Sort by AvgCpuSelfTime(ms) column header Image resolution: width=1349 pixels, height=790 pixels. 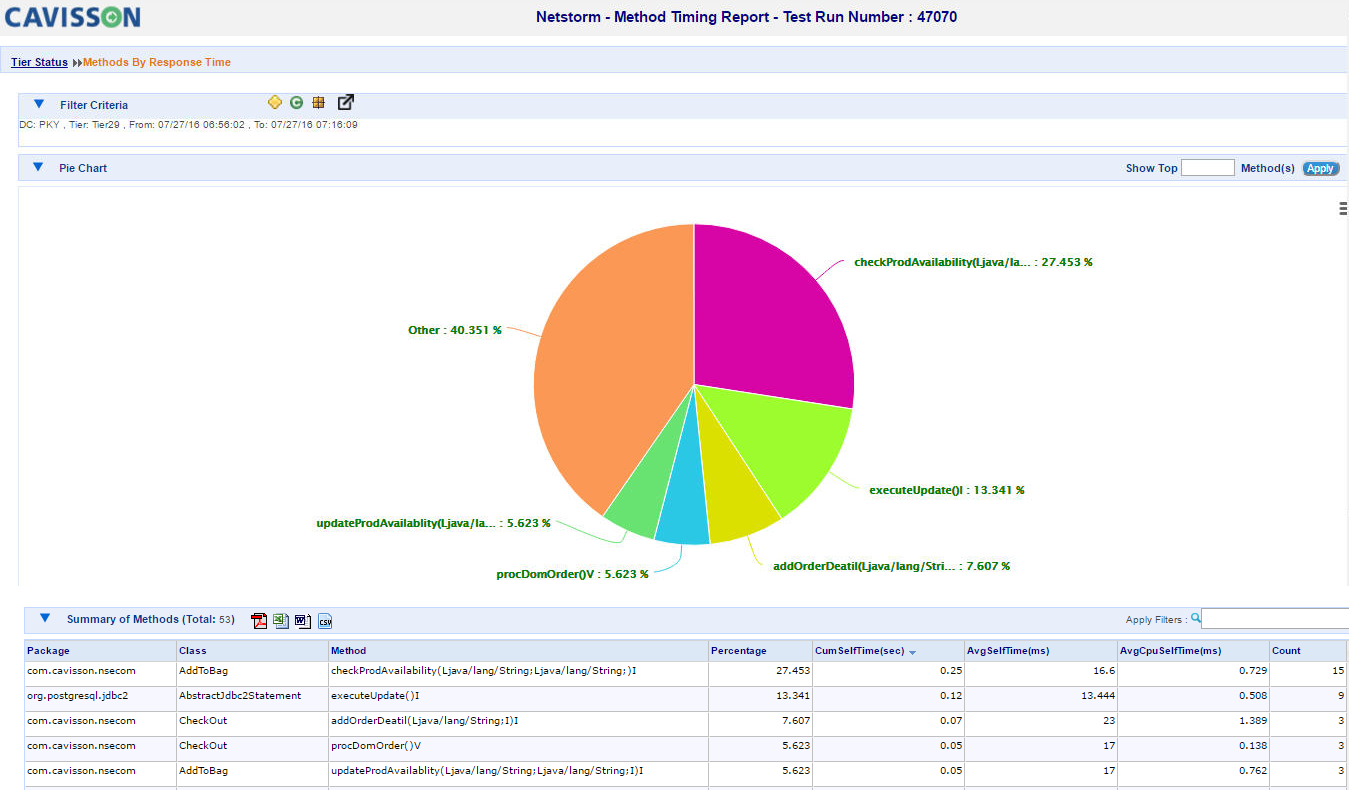(1193, 650)
